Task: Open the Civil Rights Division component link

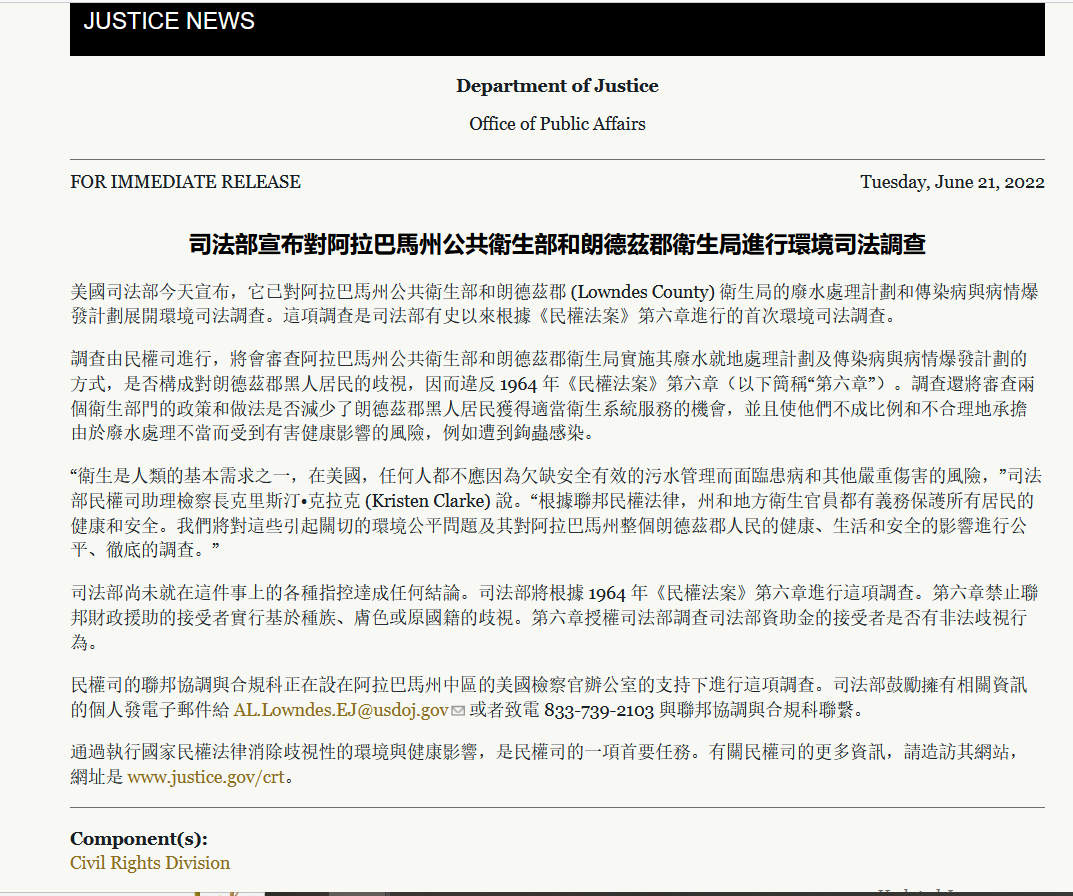Action: tap(150, 863)
